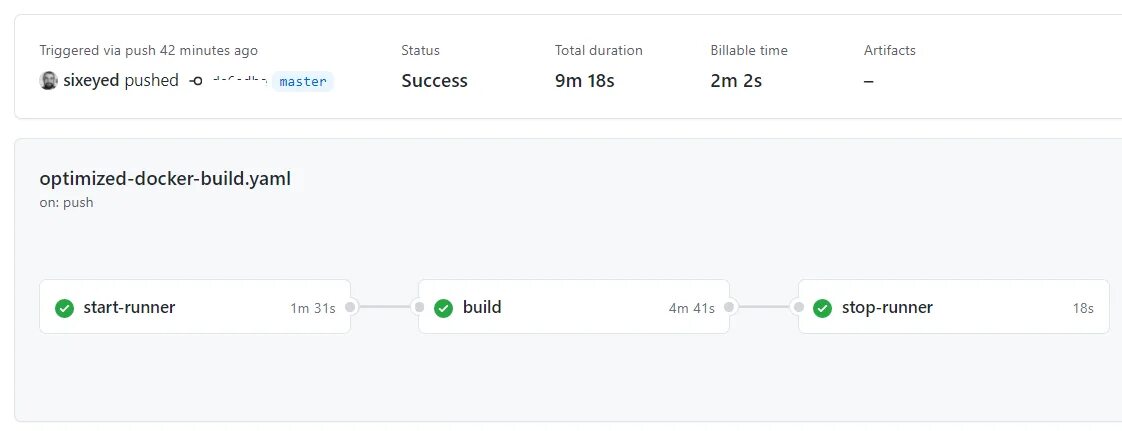Select the master branch label
Screen dimensions: 1122x431
click(303, 81)
